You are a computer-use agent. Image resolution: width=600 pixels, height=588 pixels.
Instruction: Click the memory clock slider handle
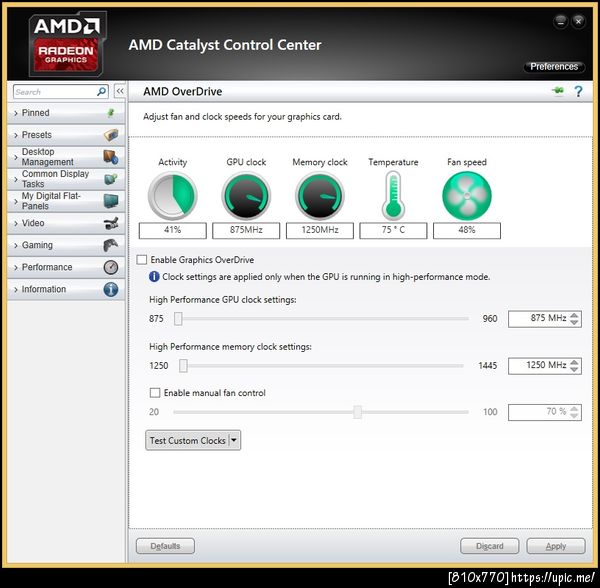(x=183, y=365)
